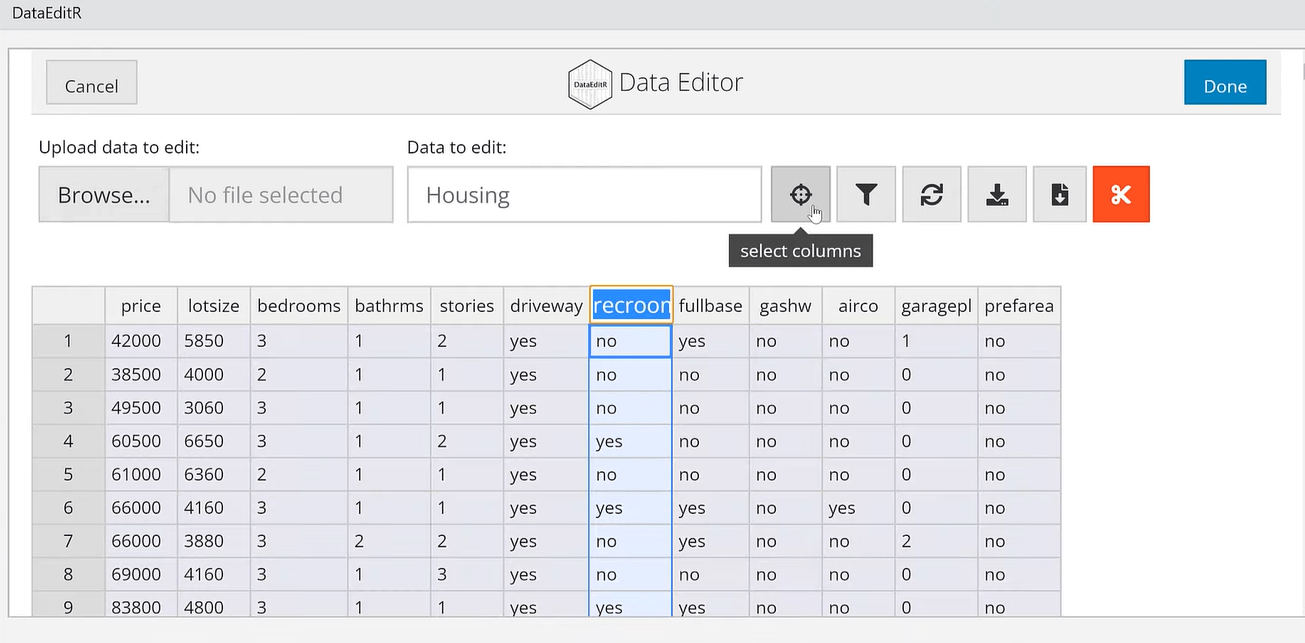Image resolution: width=1305 pixels, height=643 pixels.
Task: Click price cell 60500
Action: pyautogui.click(x=141, y=441)
